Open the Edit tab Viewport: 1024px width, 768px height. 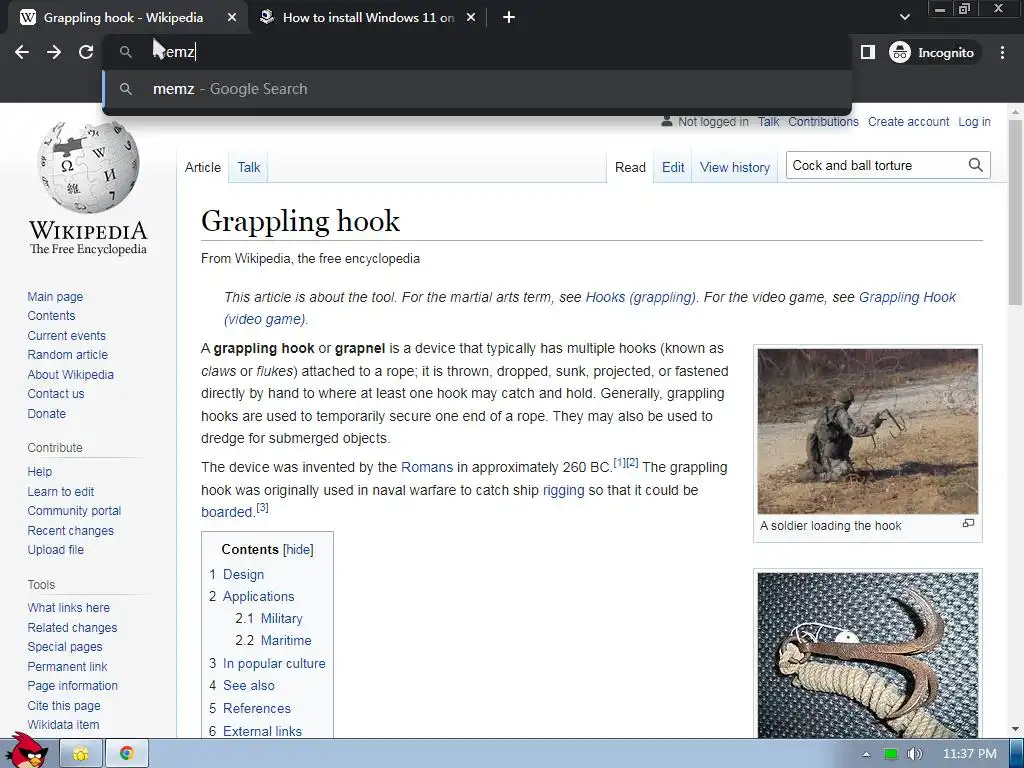(x=673, y=167)
